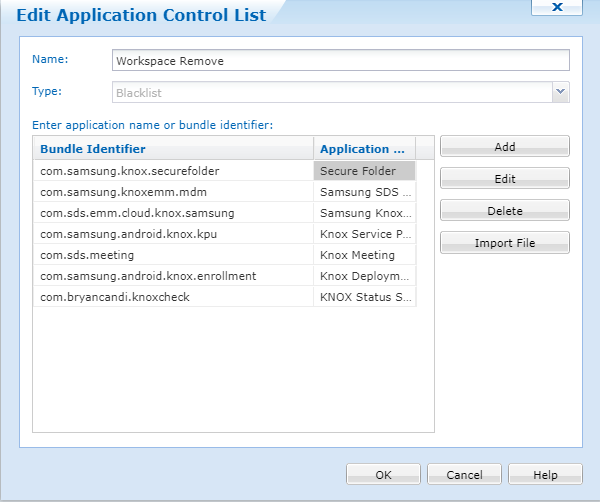This screenshot has width=600, height=502.
Task: Open the Help button
Action: 545,475
